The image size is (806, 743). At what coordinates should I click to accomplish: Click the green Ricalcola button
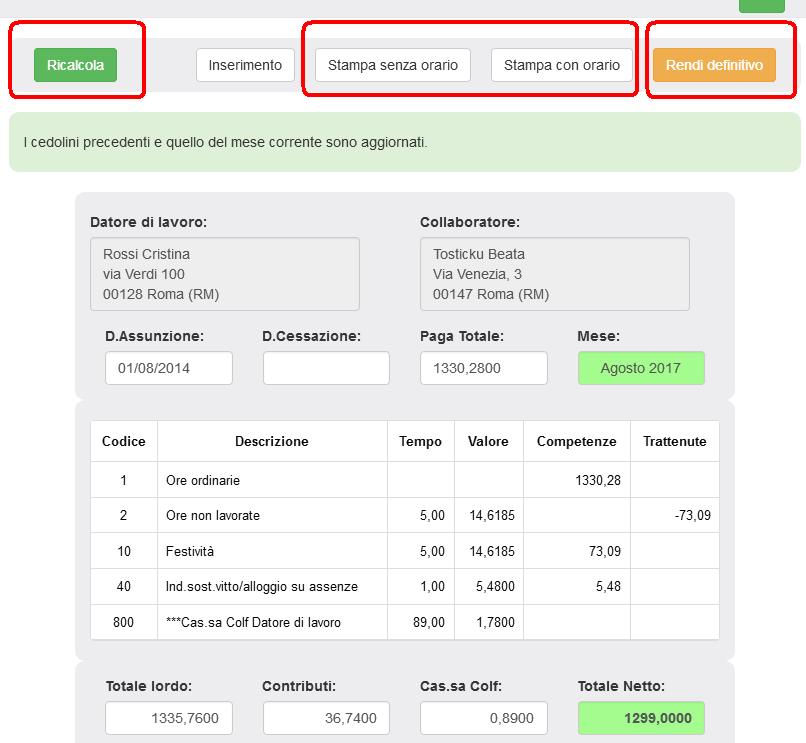click(x=75, y=65)
